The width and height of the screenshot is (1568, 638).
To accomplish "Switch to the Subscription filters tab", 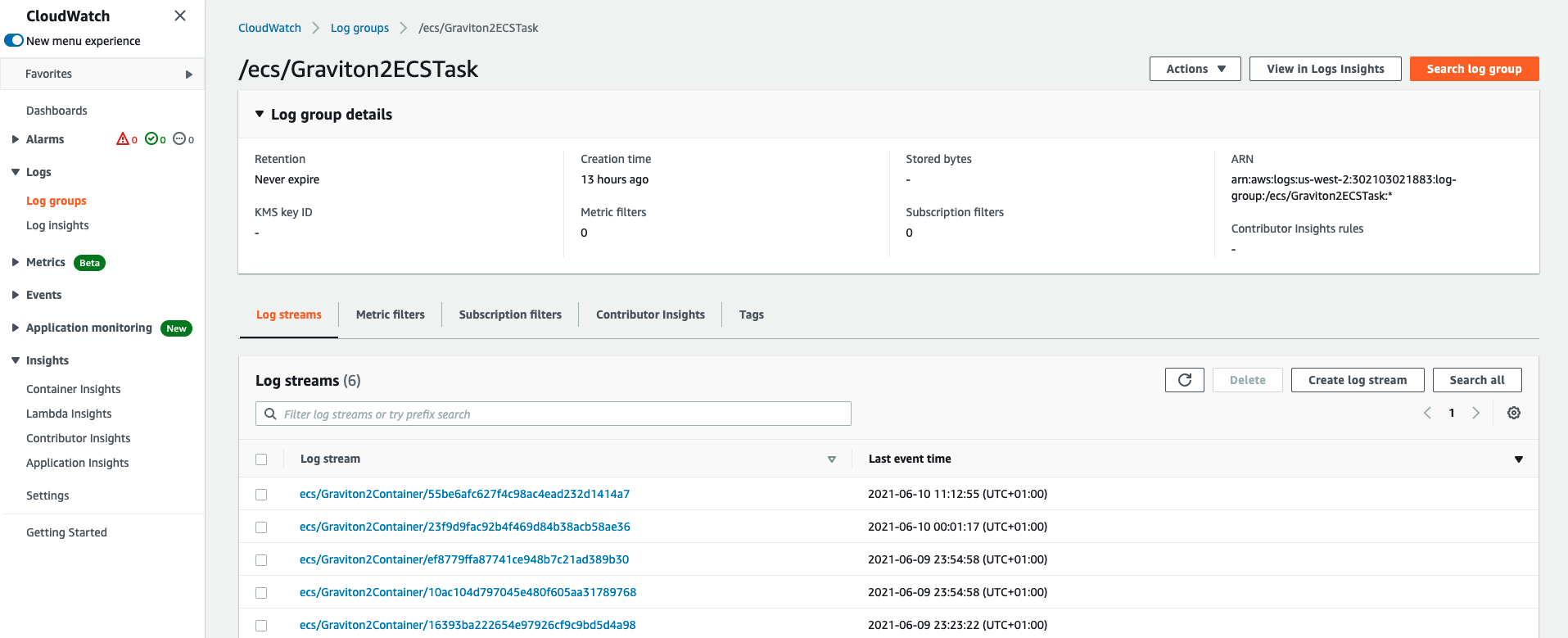I will tap(510, 314).
